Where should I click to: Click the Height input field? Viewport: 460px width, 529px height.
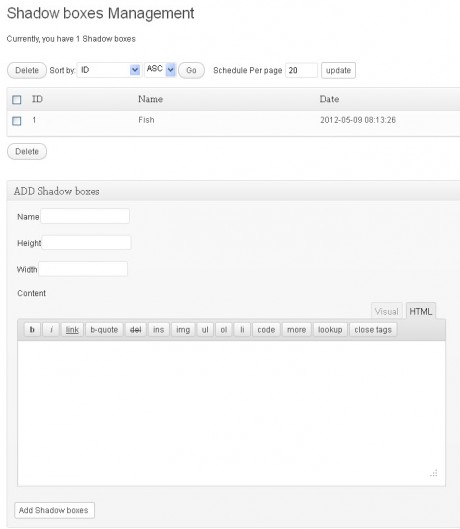point(86,243)
